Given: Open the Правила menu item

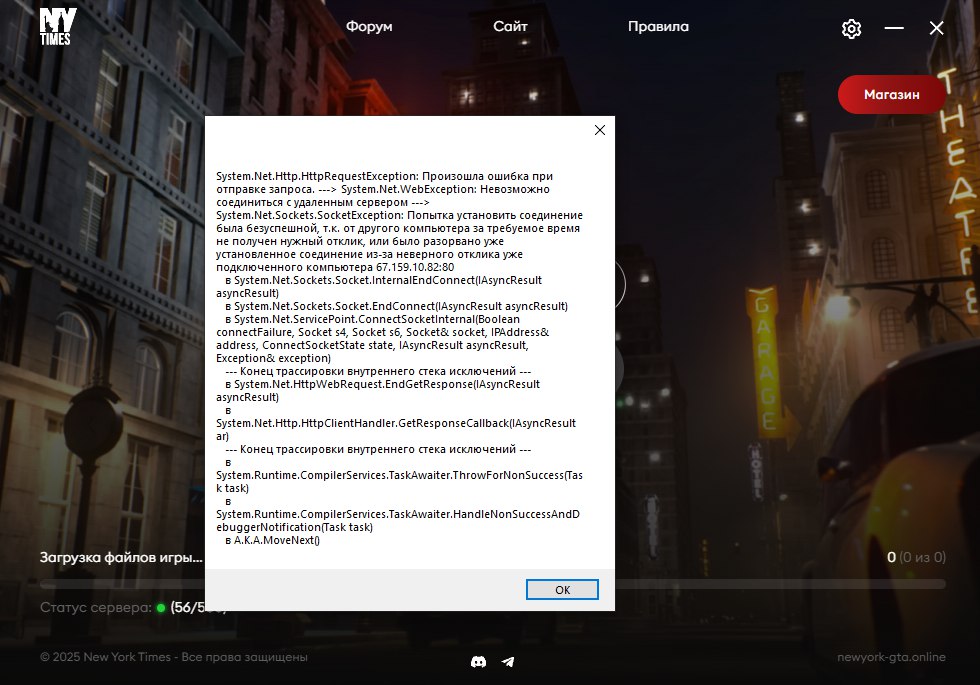Looking at the screenshot, I should (658, 26).
